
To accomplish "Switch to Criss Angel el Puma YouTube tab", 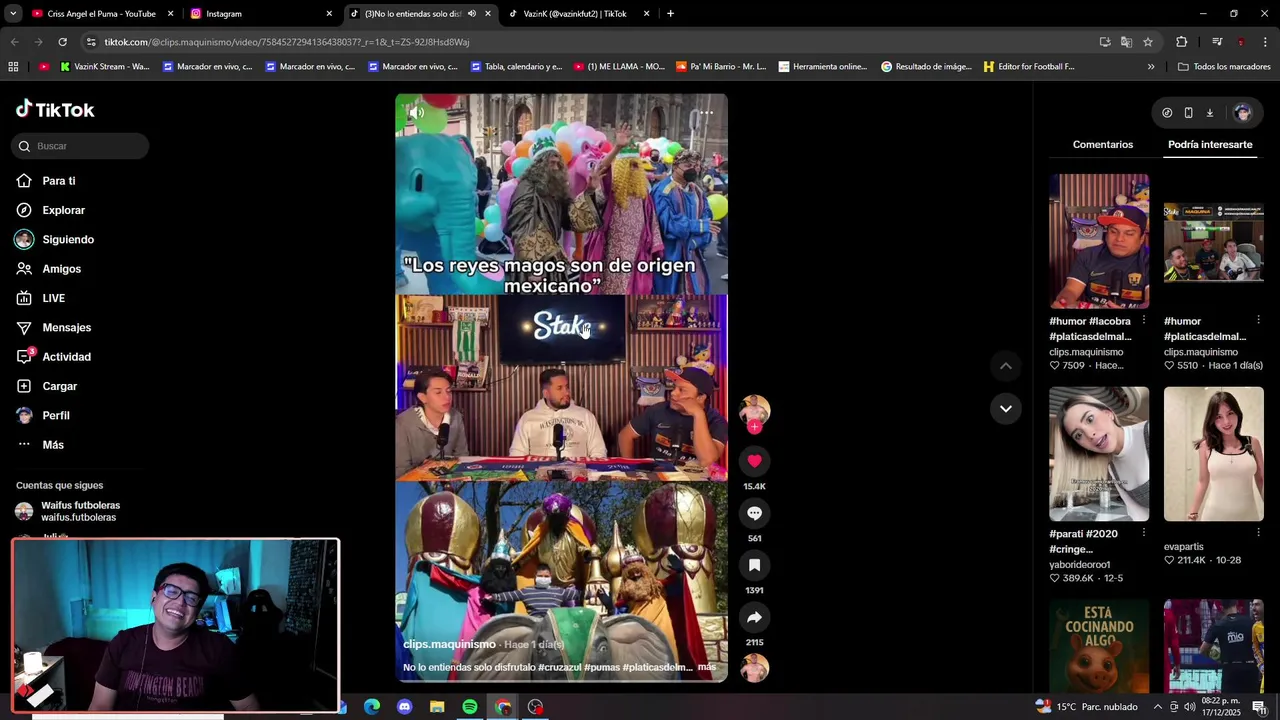I will click(100, 14).
